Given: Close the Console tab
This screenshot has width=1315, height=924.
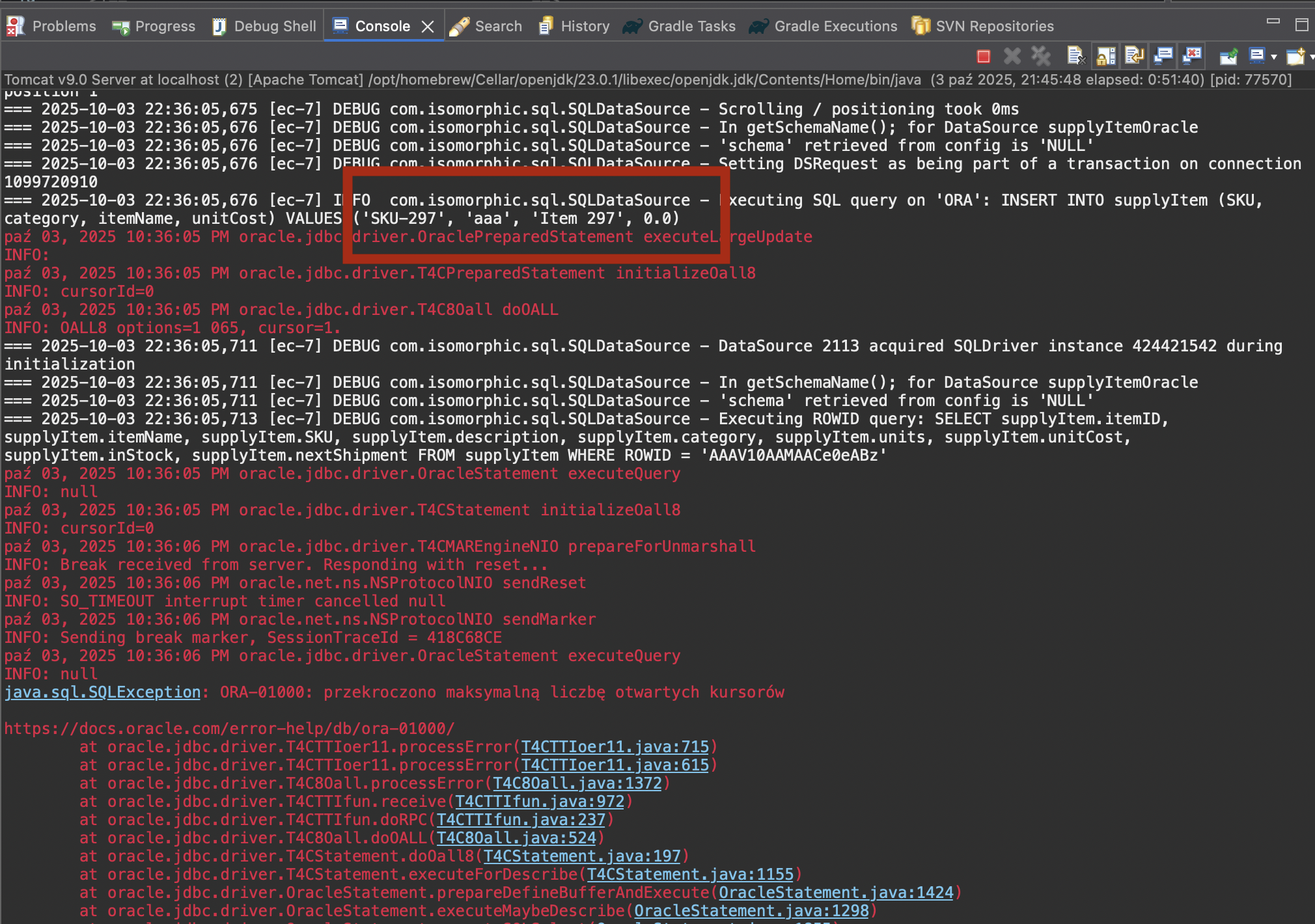Looking at the screenshot, I should (428, 27).
